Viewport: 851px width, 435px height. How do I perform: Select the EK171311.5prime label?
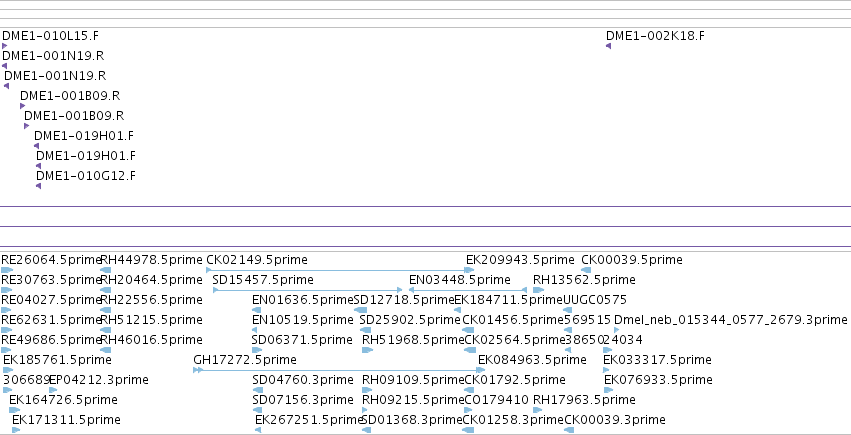[66, 420]
